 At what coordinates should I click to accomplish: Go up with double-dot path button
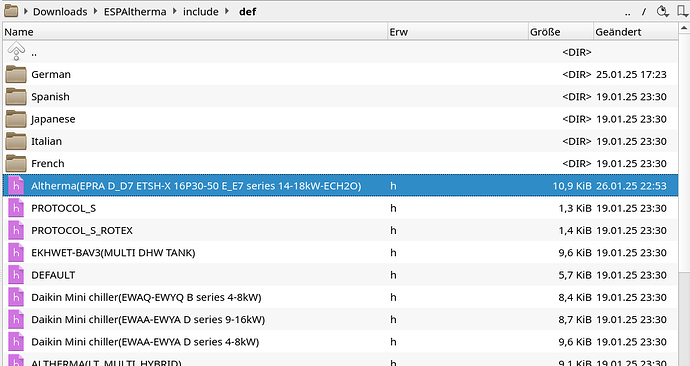(628, 12)
